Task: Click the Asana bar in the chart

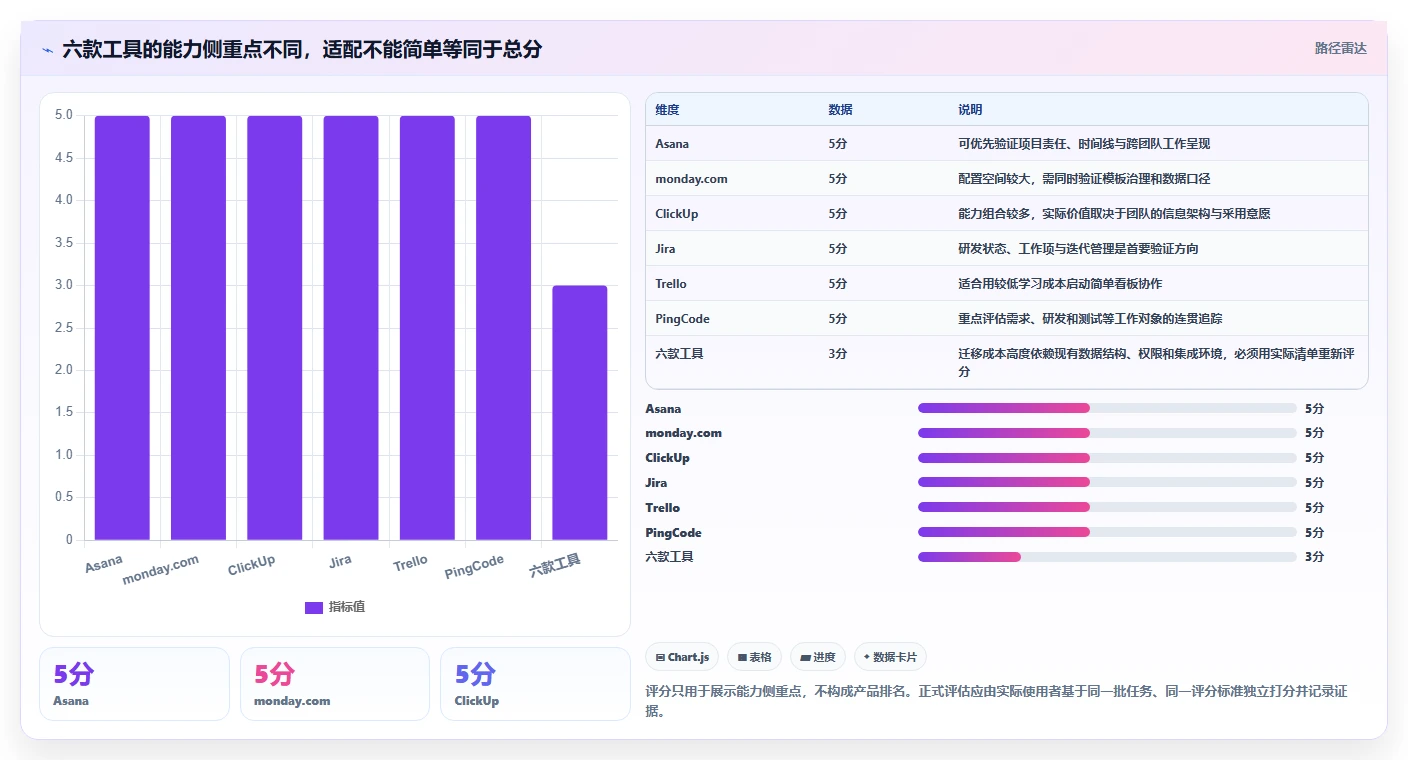Action: tap(122, 328)
